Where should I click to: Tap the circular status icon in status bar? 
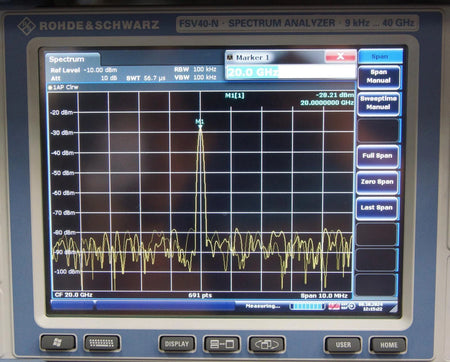click(x=352, y=306)
